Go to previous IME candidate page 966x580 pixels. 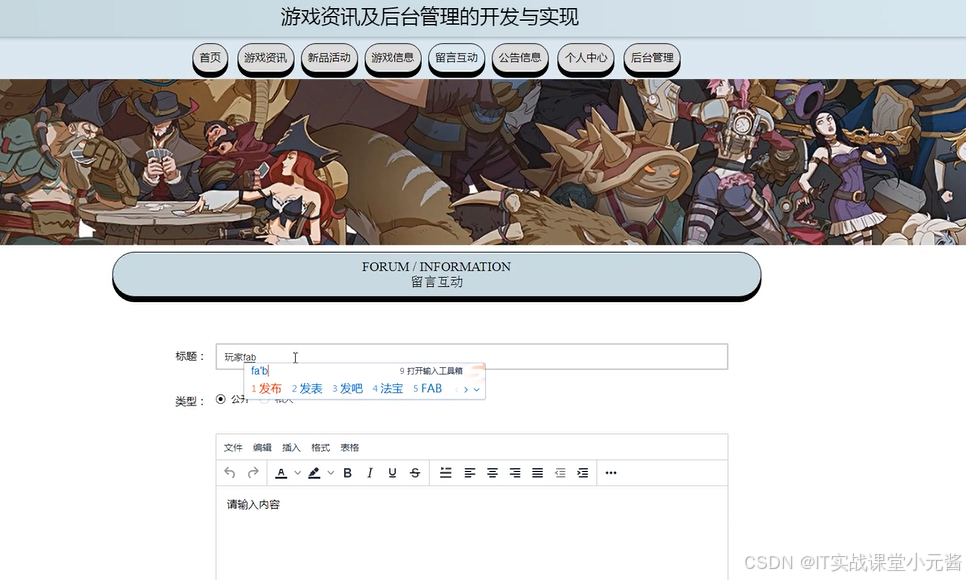457,390
